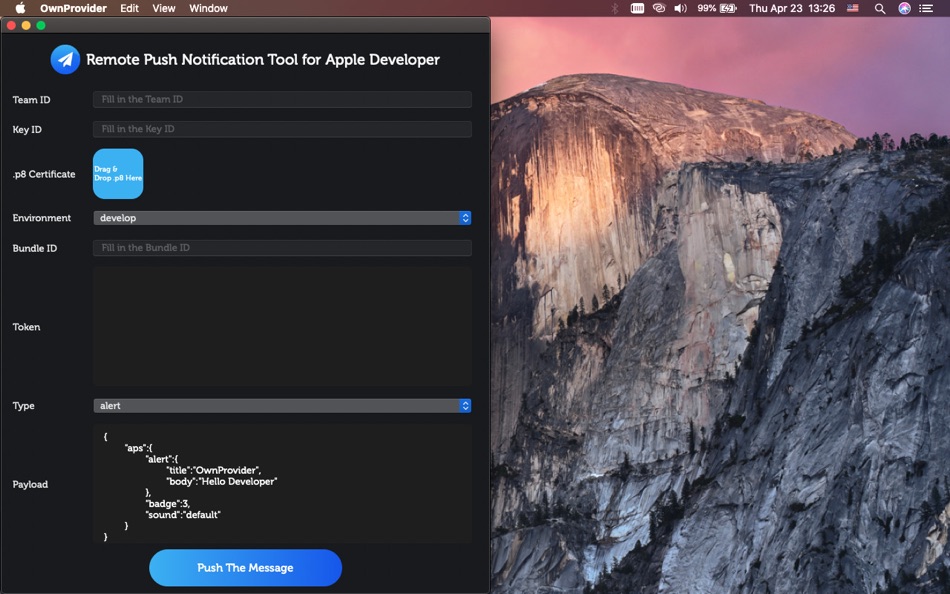Click the Drag & Drop .p8 Here box
Viewport: 950px width, 594px height.
pyautogui.click(x=118, y=174)
